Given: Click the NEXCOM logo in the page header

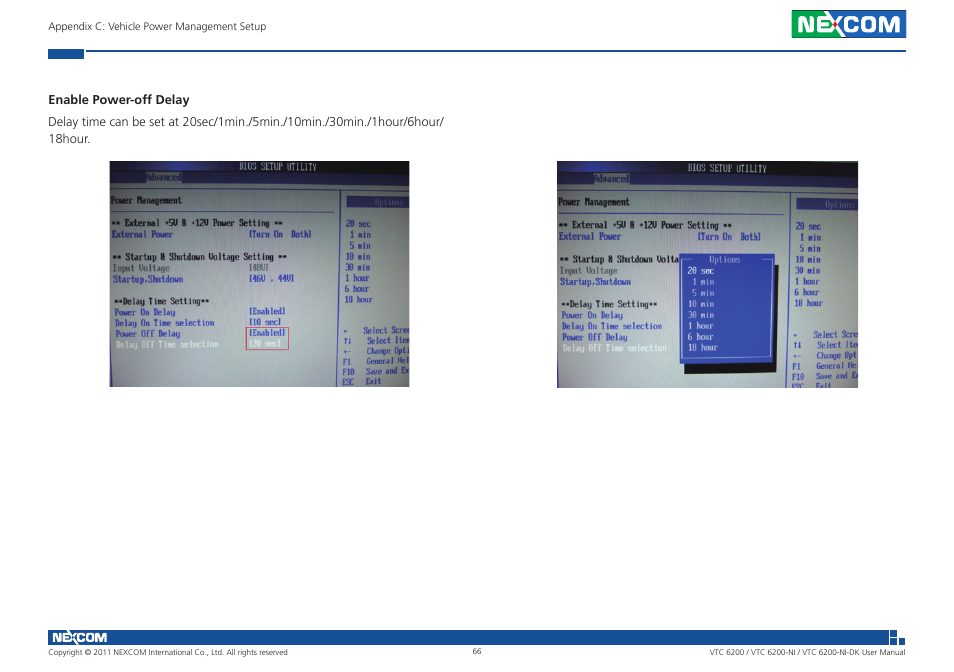Looking at the screenshot, I should click(x=848, y=24).
